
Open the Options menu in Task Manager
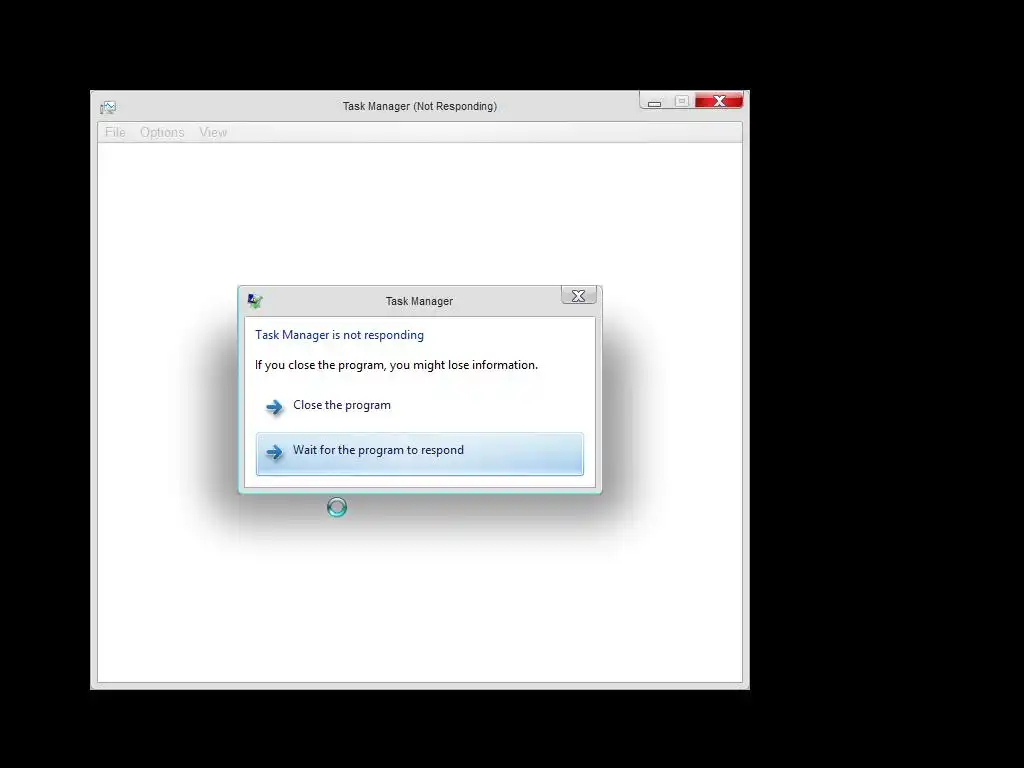pyautogui.click(x=162, y=133)
